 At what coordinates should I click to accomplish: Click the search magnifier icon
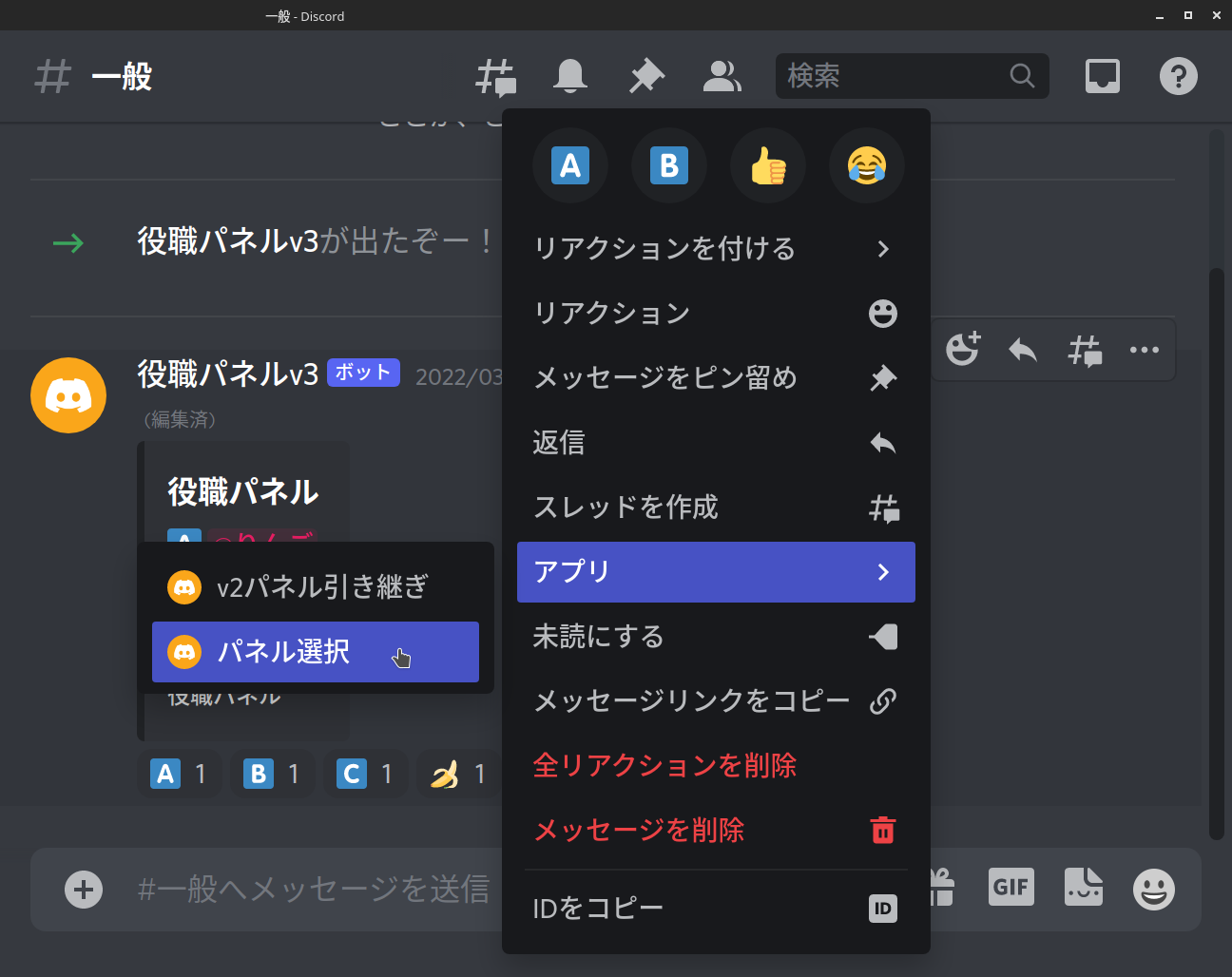(x=1022, y=76)
